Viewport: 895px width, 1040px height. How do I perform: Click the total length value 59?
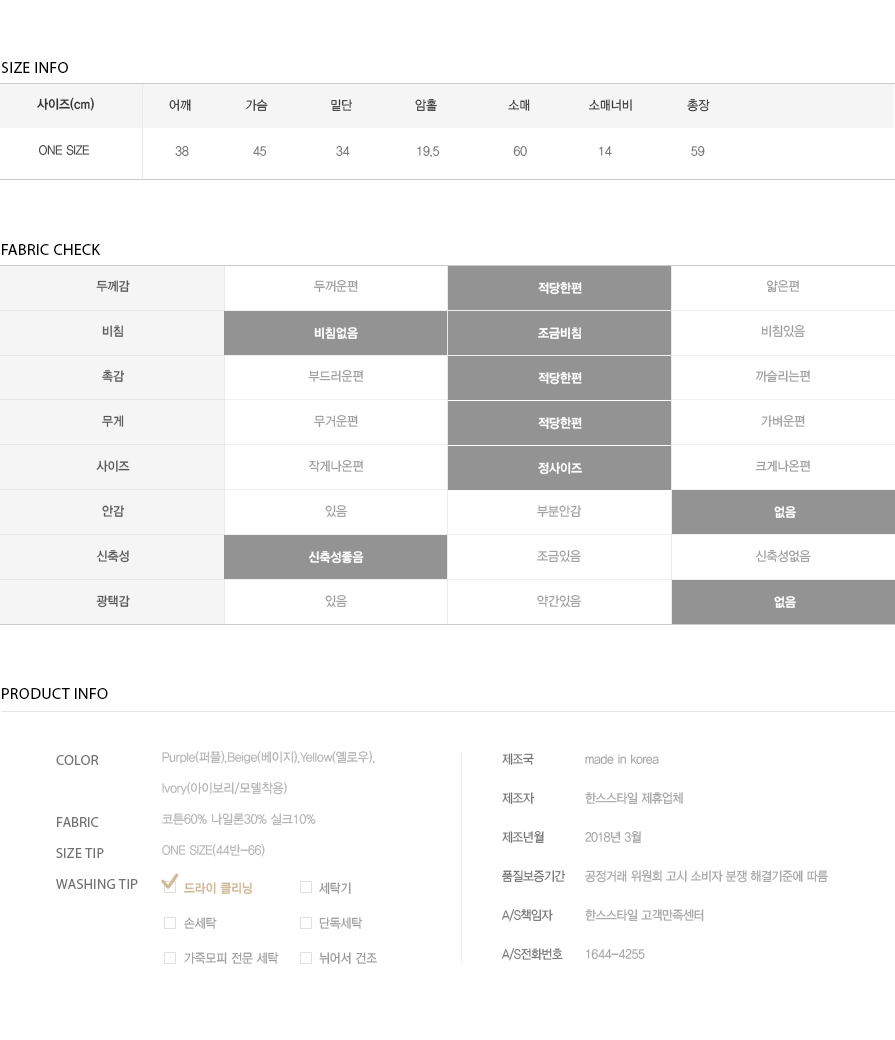[x=697, y=151]
